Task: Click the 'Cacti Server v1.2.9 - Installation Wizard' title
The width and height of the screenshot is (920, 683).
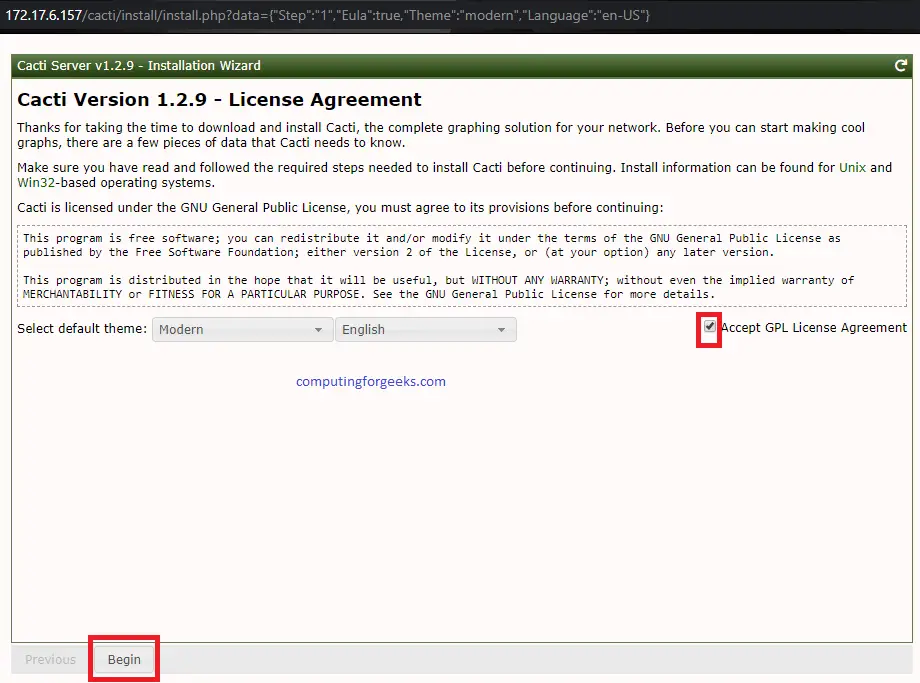Action: tap(138, 66)
